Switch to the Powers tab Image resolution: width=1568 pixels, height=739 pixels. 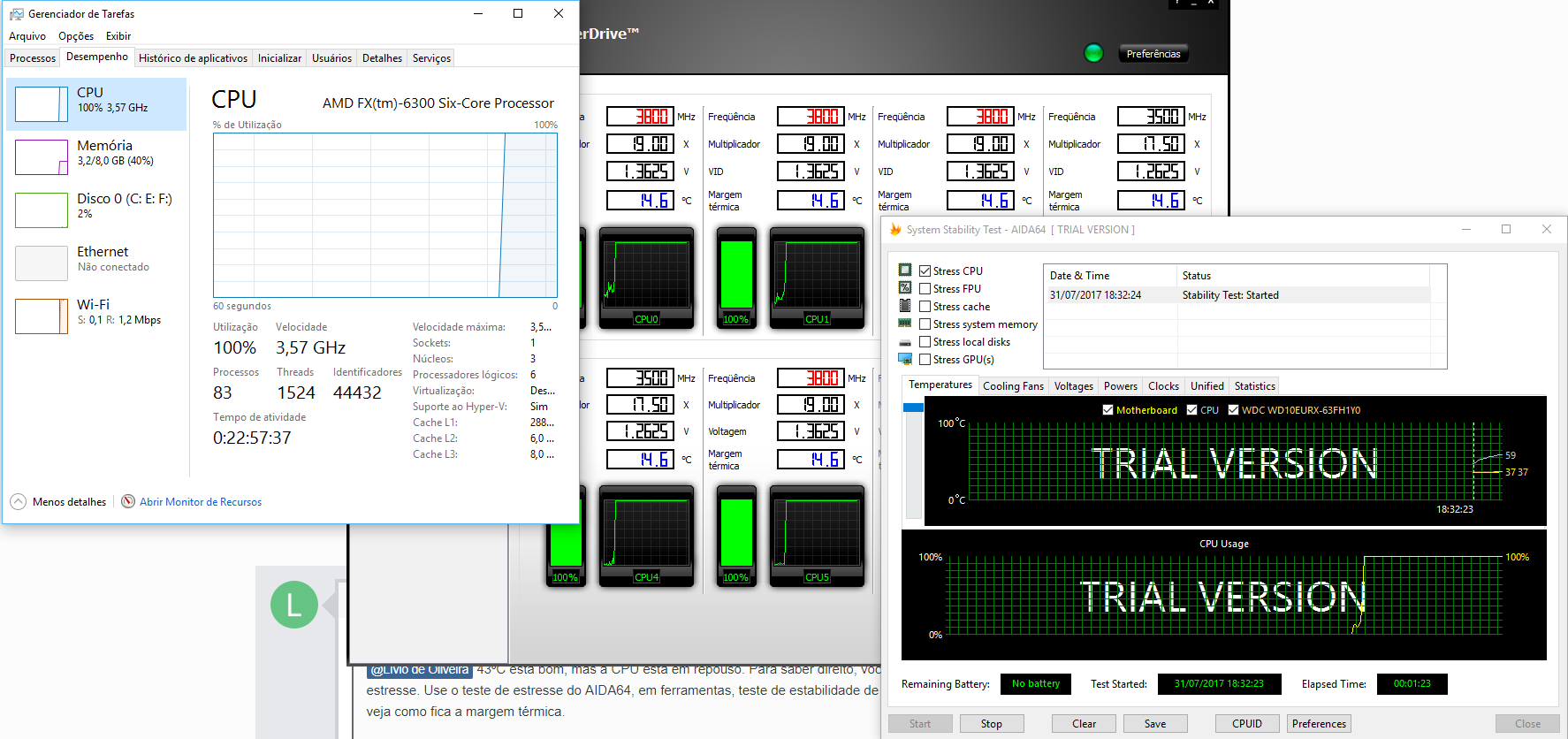[1121, 386]
